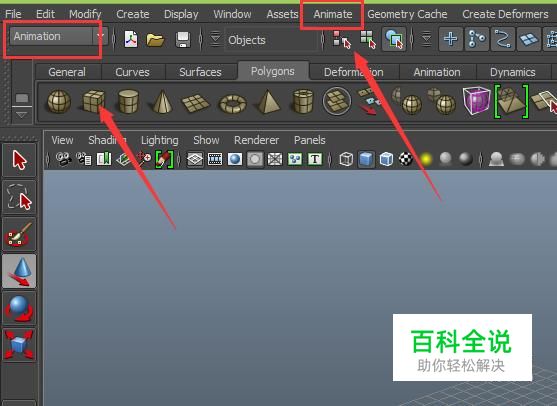Open the viewport Renderer menu
557x406 pixels.
pyautogui.click(x=256, y=140)
